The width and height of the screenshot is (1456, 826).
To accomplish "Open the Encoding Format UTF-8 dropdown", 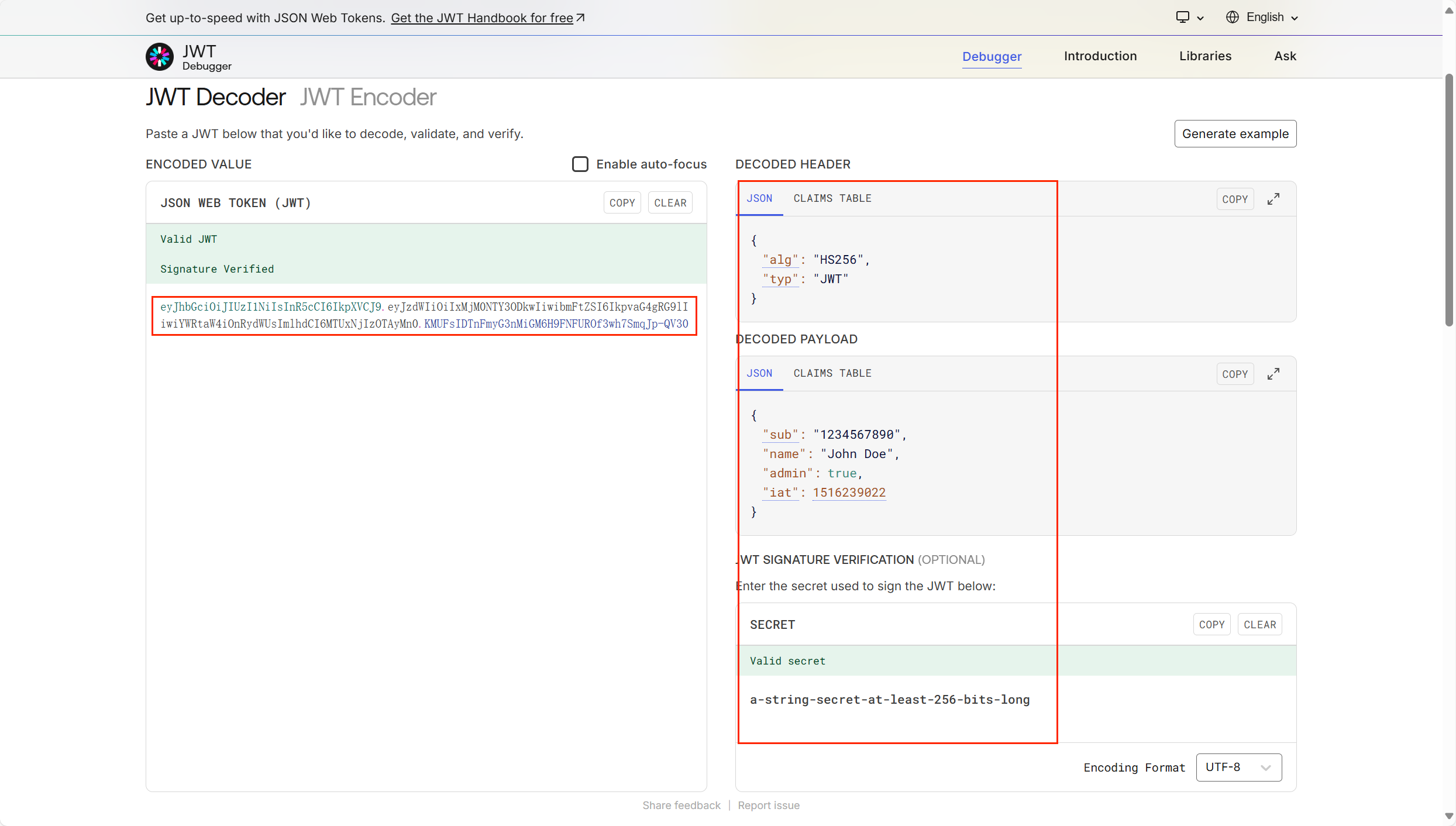I will tap(1238, 767).
